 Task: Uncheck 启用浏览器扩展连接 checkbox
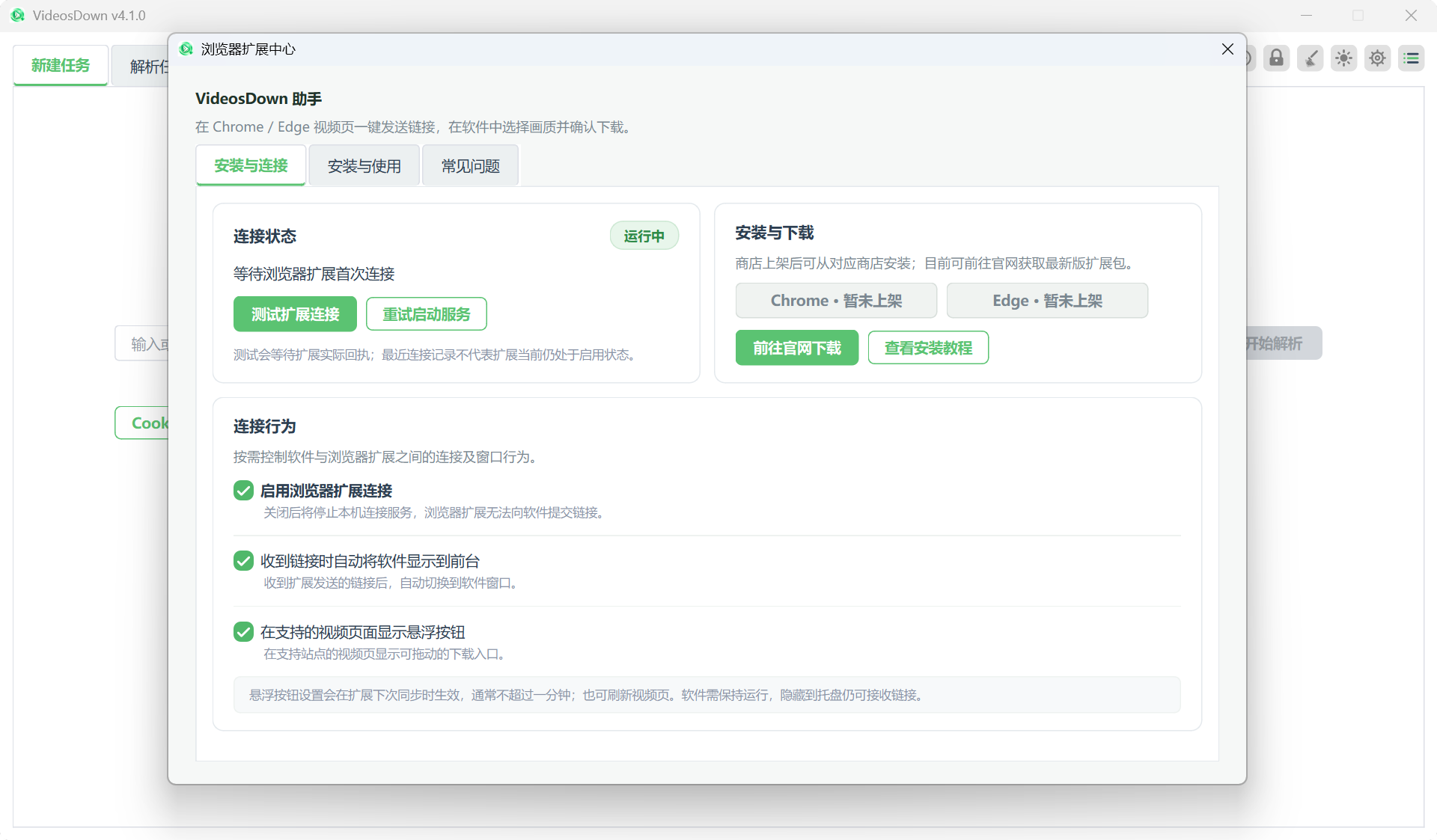(x=243, y=491)
